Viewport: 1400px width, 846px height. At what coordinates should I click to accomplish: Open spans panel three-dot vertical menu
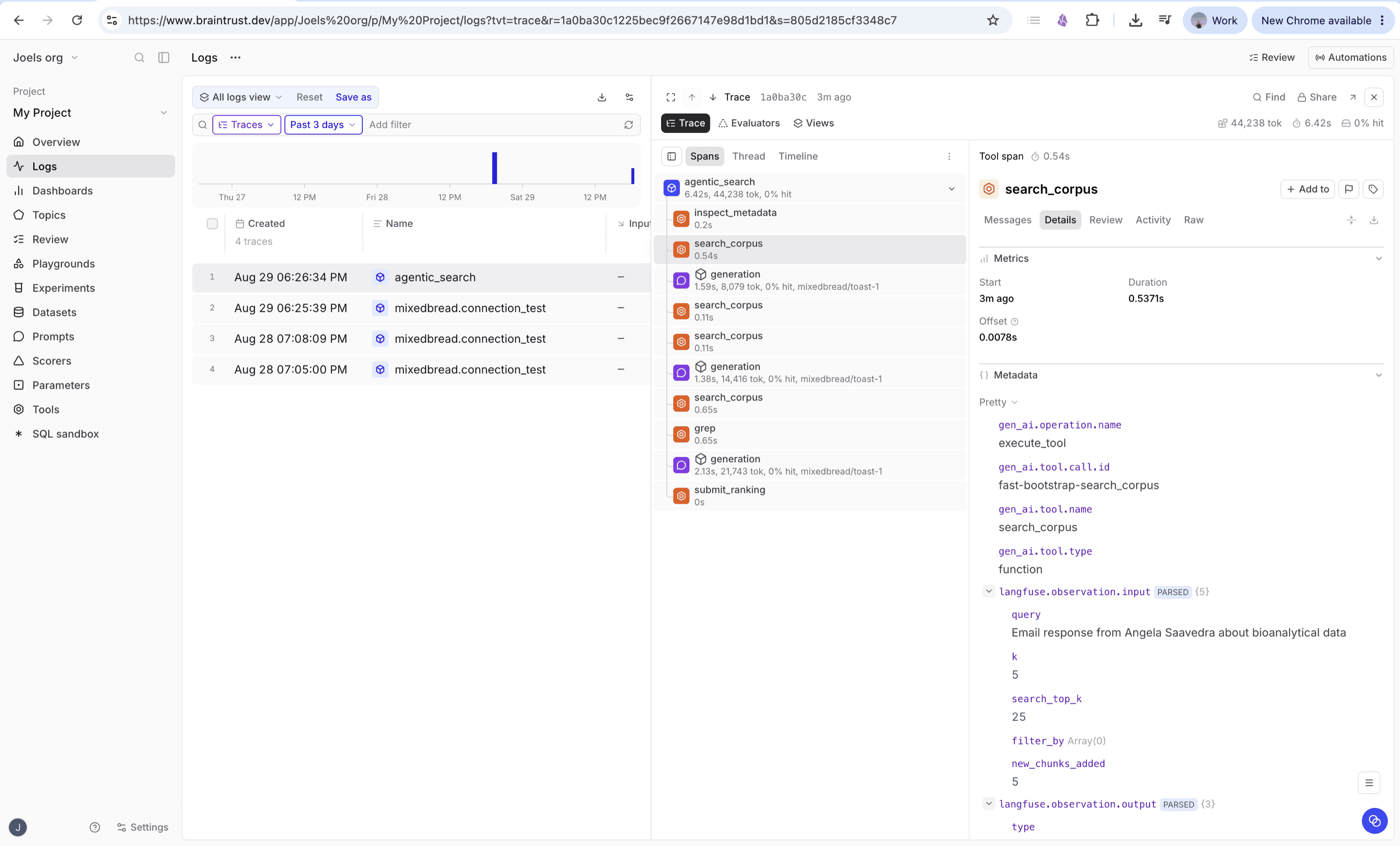click(949, 156)
